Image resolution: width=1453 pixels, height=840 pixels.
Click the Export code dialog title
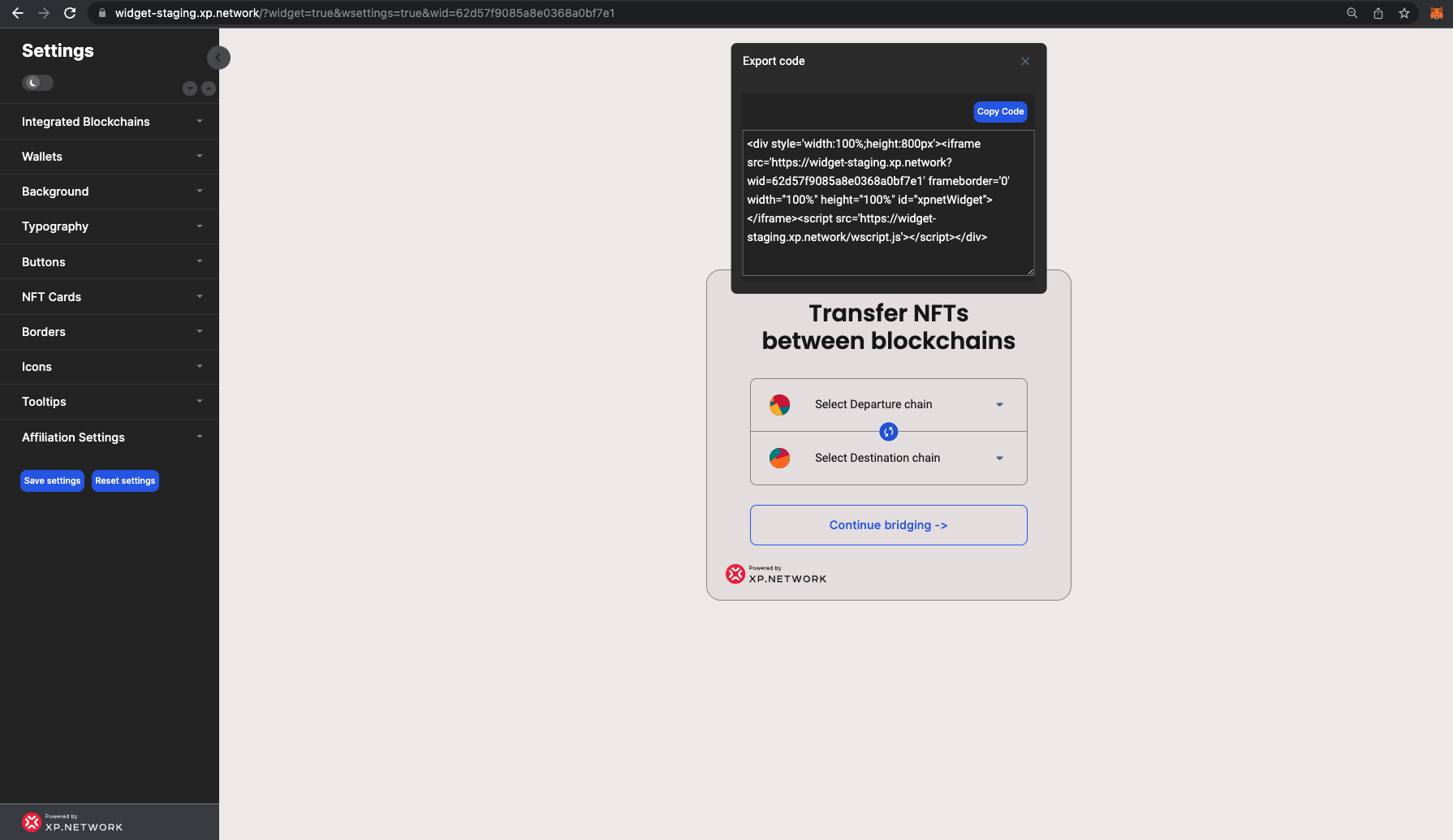point(774,61)
